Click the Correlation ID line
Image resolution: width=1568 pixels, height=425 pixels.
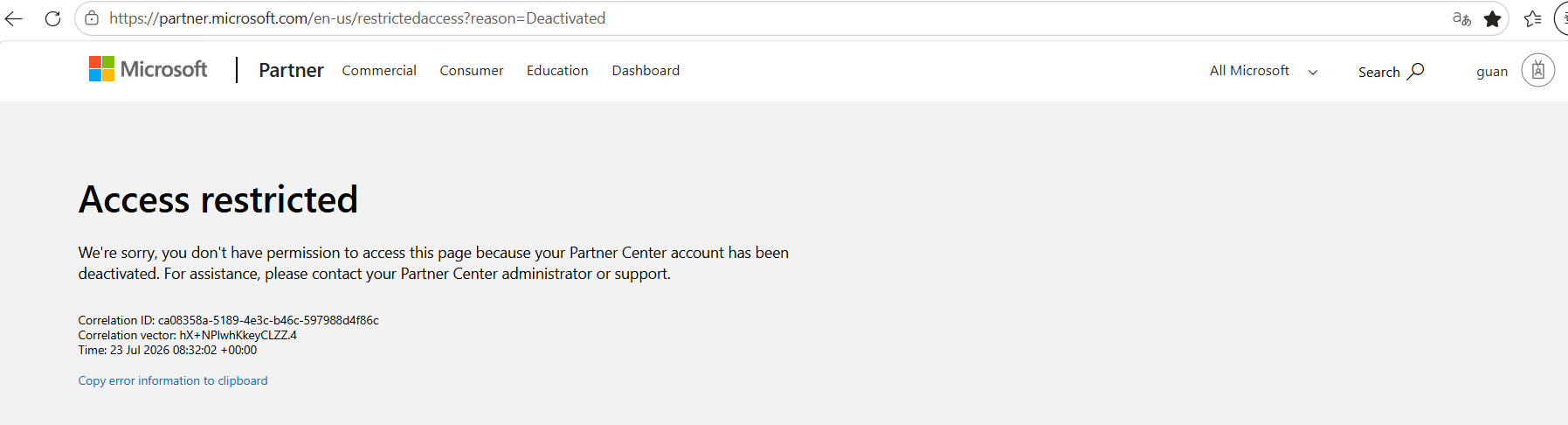pos(229,320)
